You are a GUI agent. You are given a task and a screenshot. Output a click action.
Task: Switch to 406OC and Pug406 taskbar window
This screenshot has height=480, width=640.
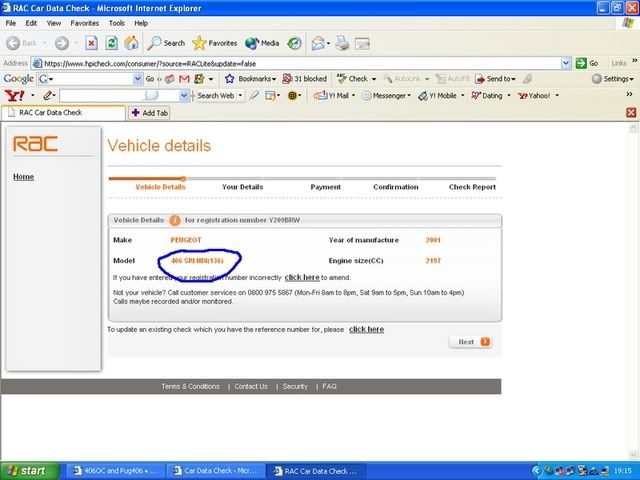pos(115,471)
